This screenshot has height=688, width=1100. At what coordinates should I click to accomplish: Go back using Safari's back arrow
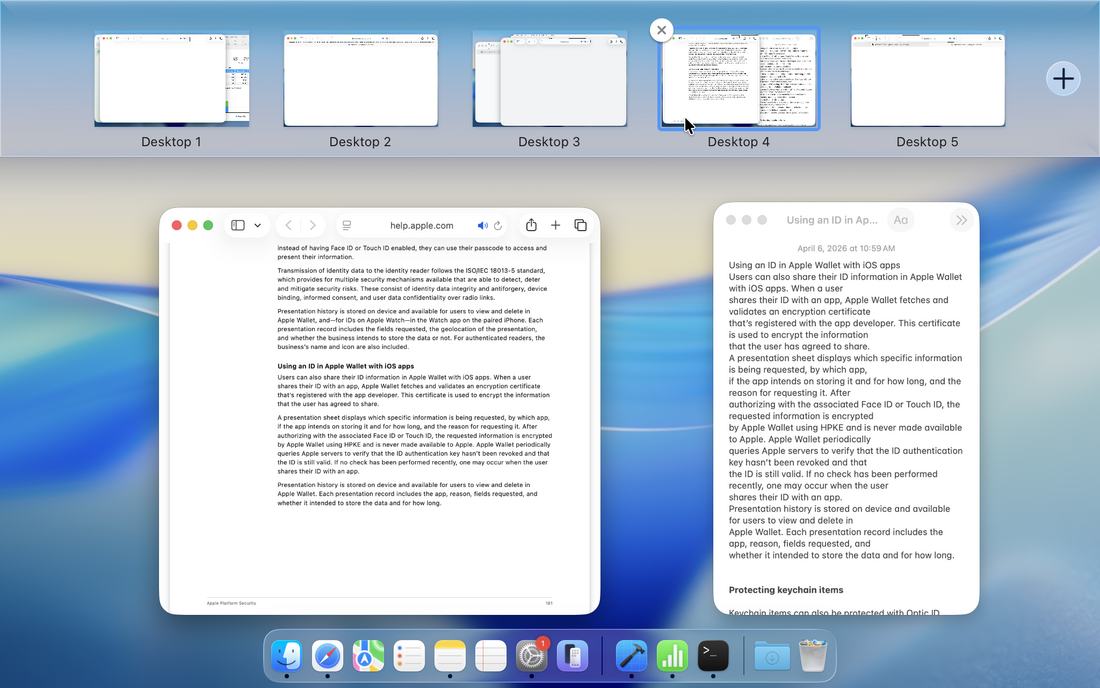point(288,226)
